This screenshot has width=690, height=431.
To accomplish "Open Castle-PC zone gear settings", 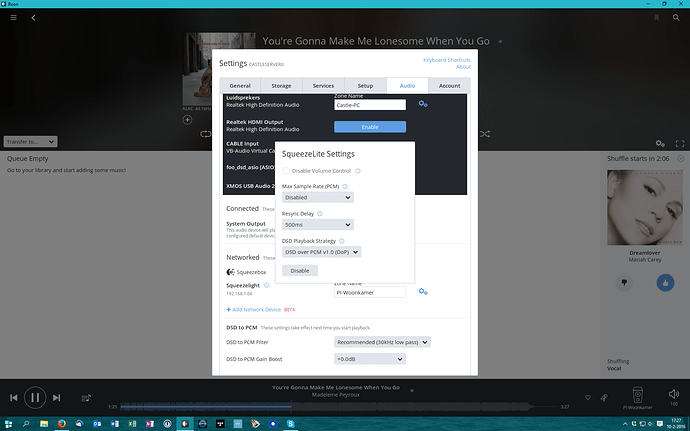I will click(x=423, y=104).
